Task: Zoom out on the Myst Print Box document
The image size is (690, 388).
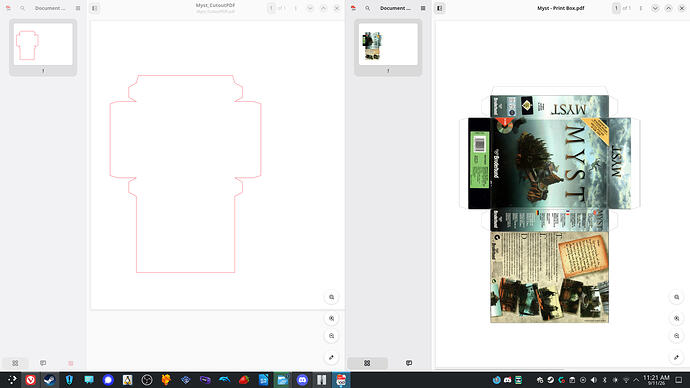Action: pos(676,336)
